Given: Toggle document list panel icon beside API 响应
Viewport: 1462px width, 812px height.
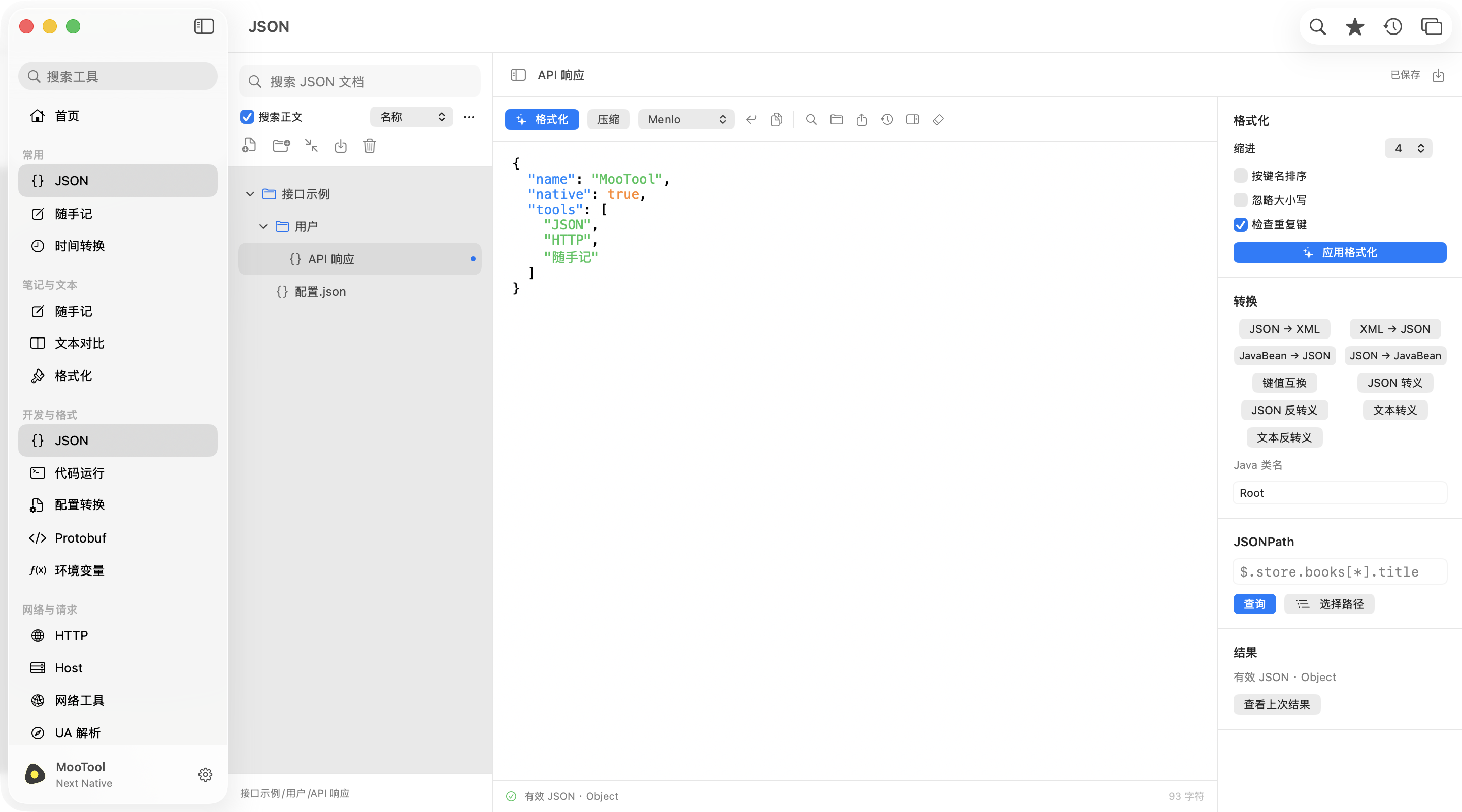Looking at the screenshot, I should (x=518, y=75).
